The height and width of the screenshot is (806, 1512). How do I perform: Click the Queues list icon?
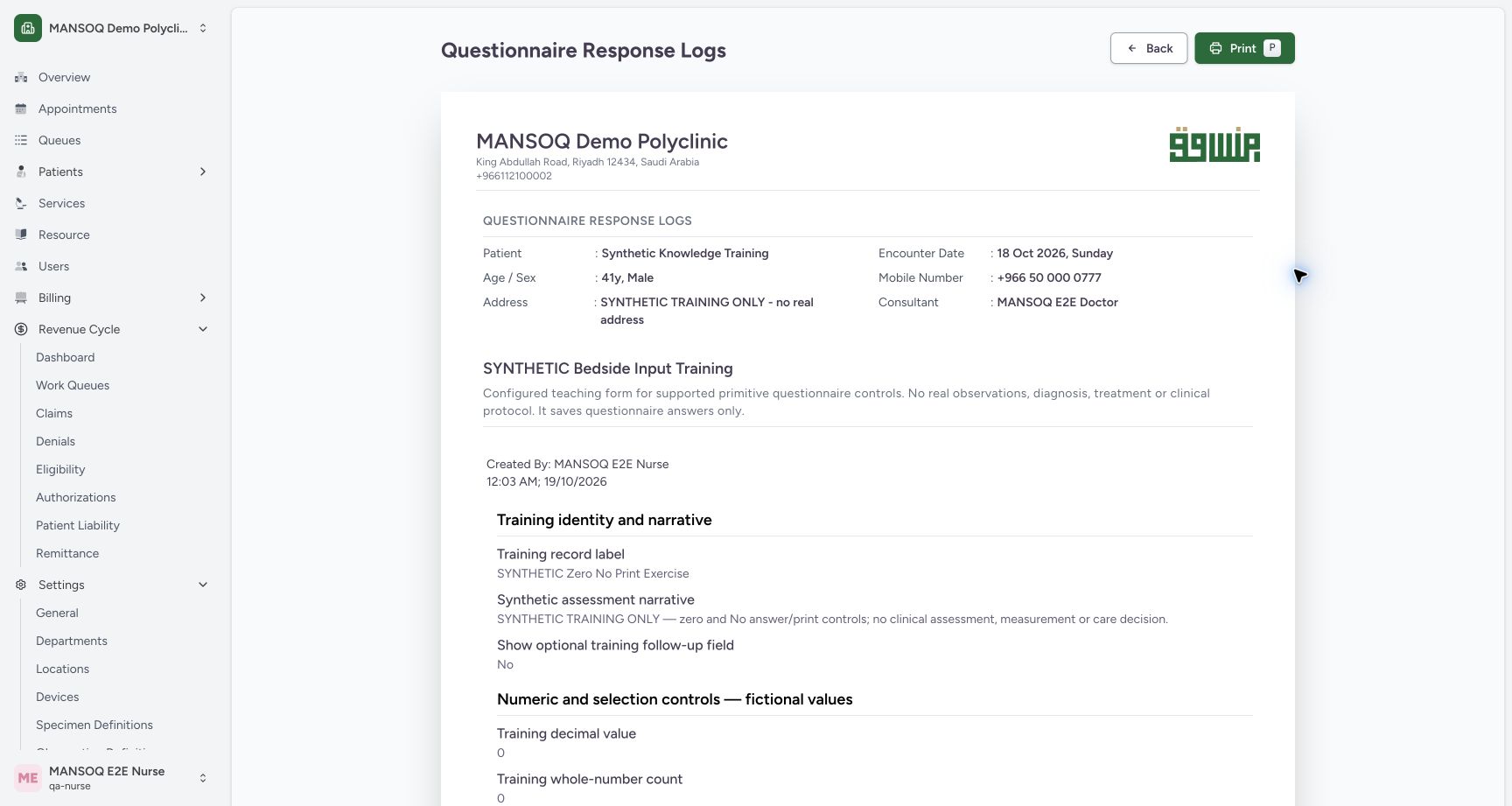tap(21, 140)
